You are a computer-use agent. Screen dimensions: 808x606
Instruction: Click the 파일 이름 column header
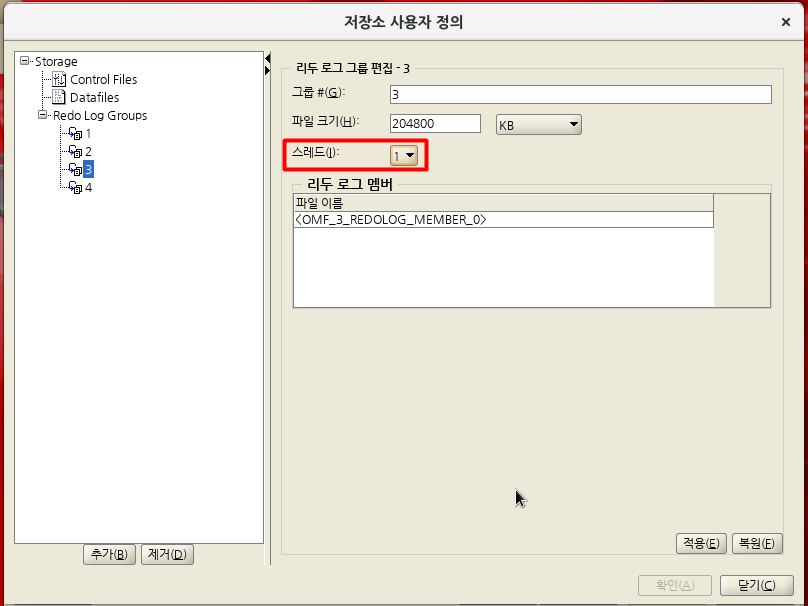click(x=503, y=203)
